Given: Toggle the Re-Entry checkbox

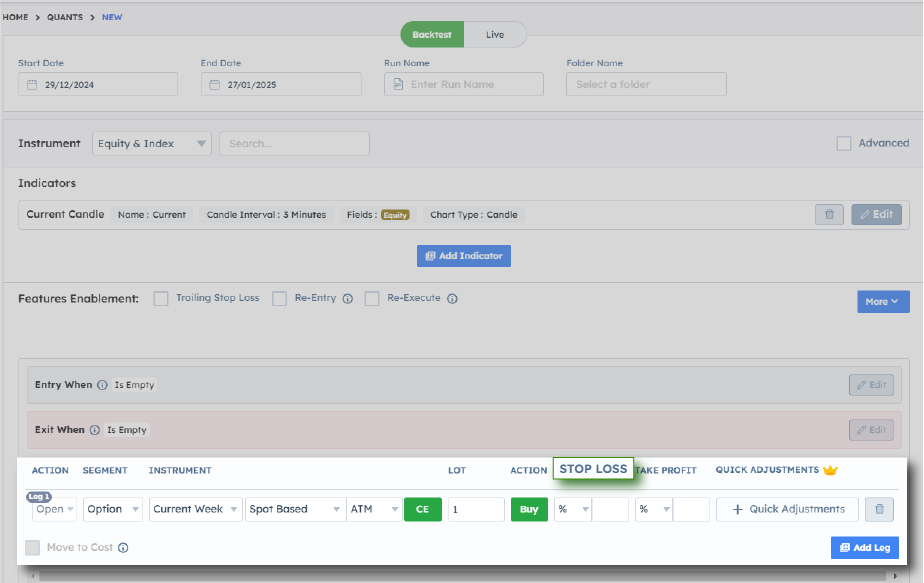Looking at the screenshot, I should point(280,299).
